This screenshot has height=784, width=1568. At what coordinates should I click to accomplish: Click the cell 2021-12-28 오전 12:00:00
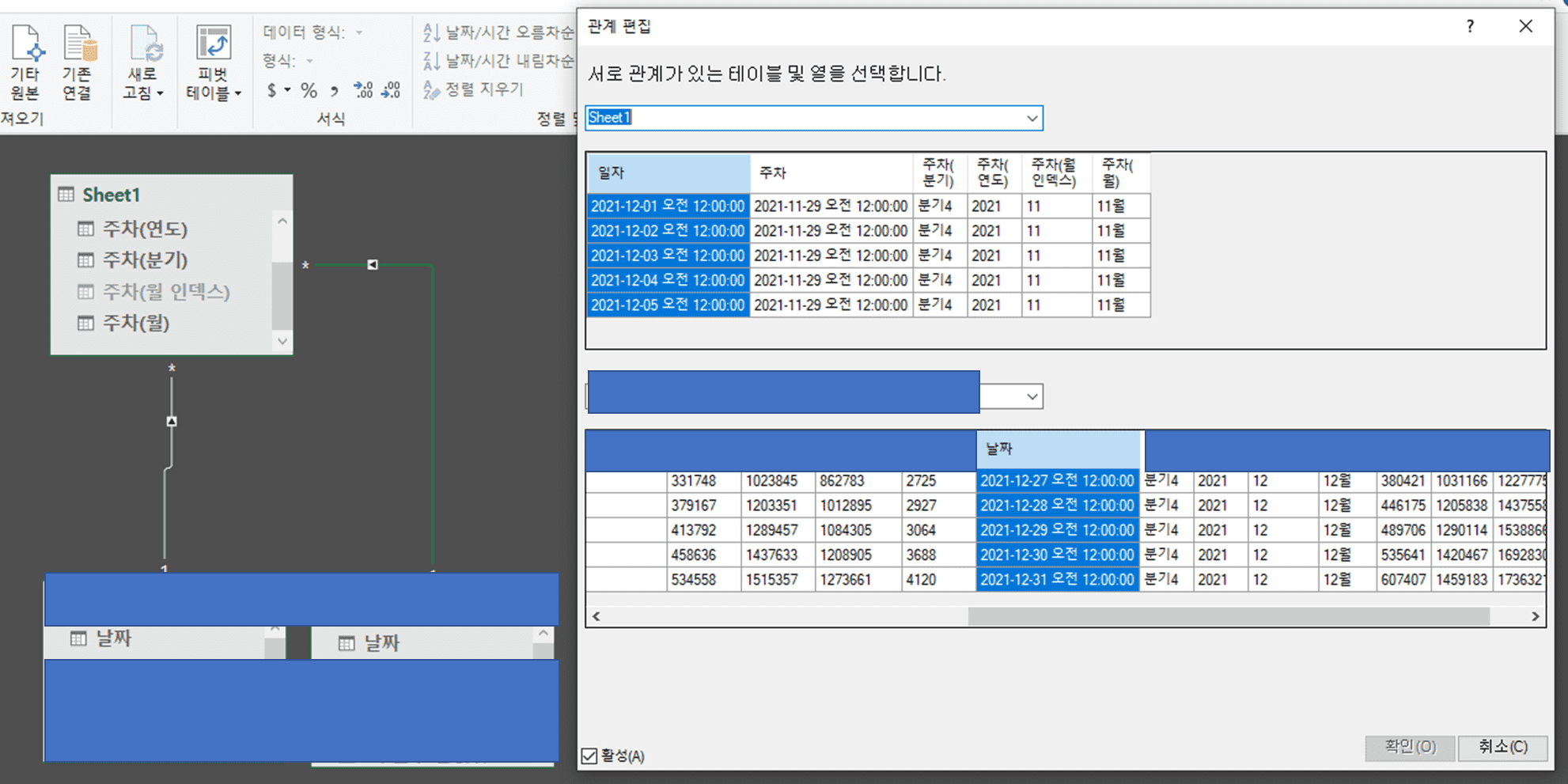[1058, 506]
